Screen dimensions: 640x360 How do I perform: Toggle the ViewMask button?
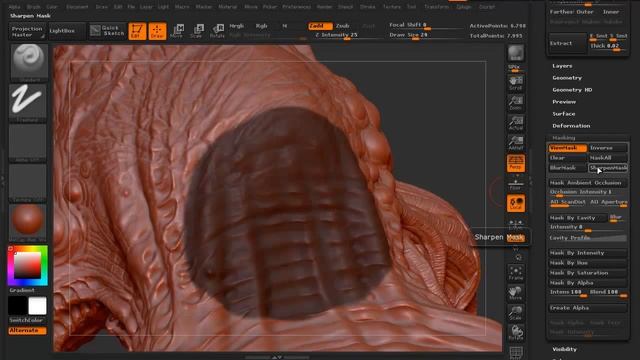pyautogui.click(x=567, y=148)
